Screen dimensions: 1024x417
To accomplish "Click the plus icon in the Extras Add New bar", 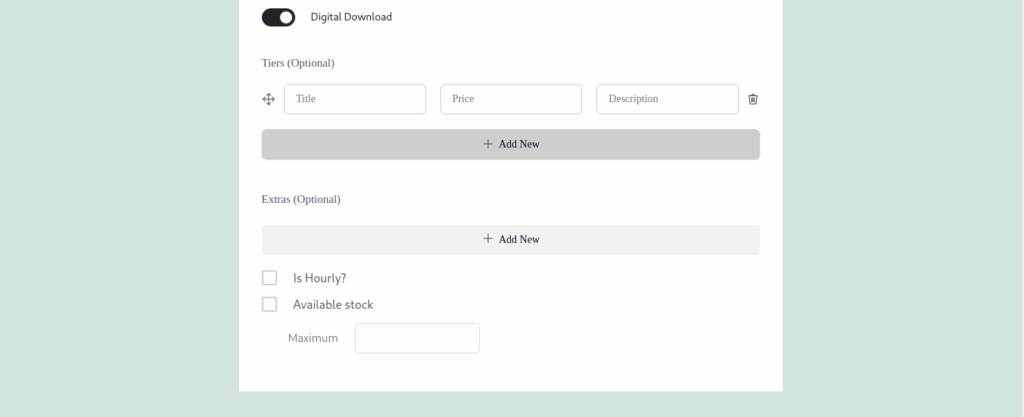I will [x=488, y=239].
